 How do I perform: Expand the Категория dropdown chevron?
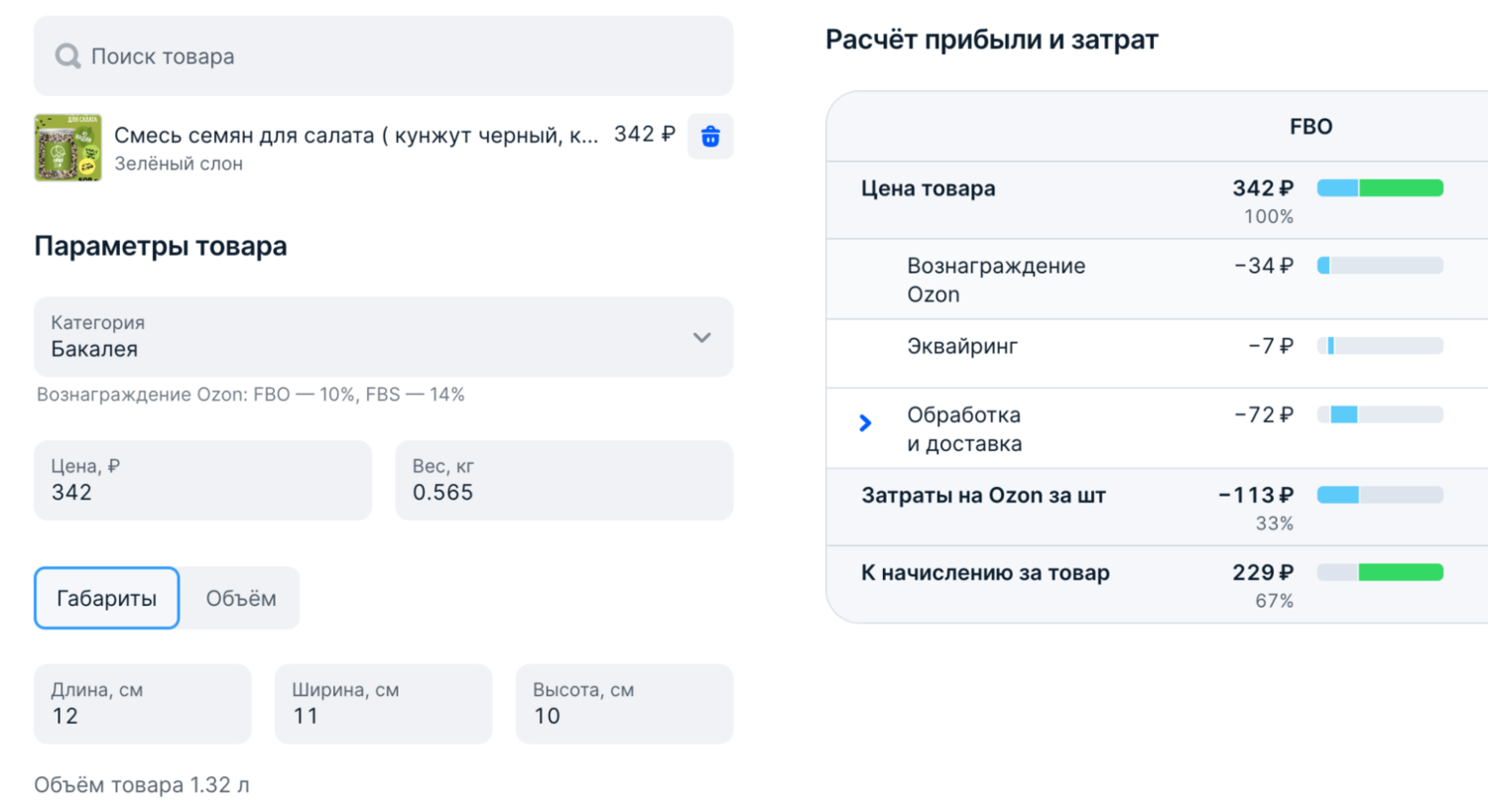(x=701, y=338)
